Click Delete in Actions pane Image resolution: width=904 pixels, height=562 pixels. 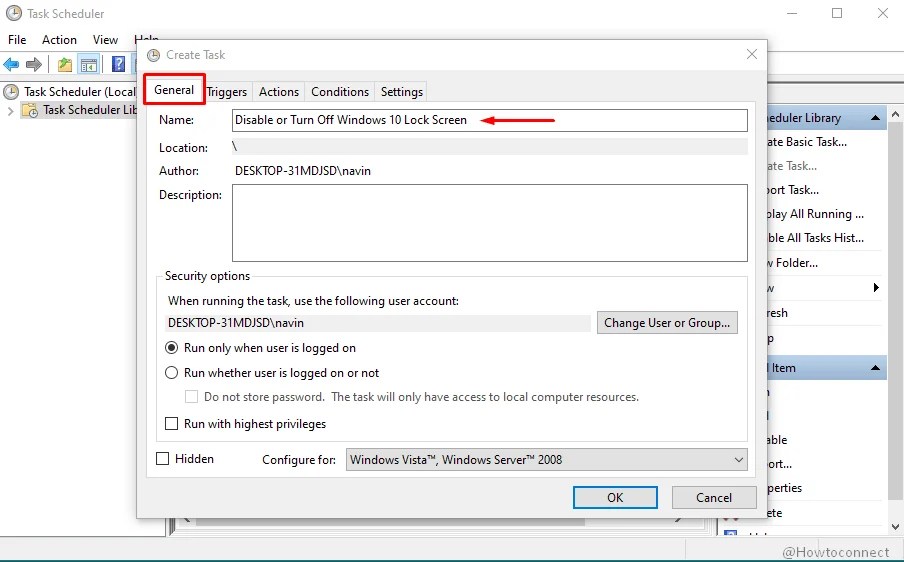(775, 513)
